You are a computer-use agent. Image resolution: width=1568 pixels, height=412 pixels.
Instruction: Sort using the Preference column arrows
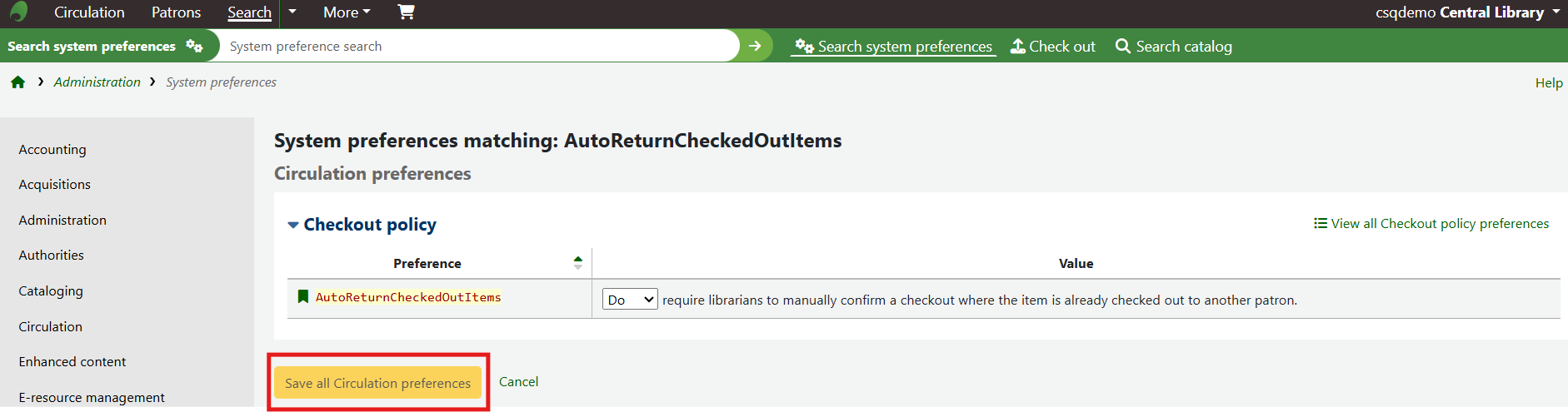point(578,263)
